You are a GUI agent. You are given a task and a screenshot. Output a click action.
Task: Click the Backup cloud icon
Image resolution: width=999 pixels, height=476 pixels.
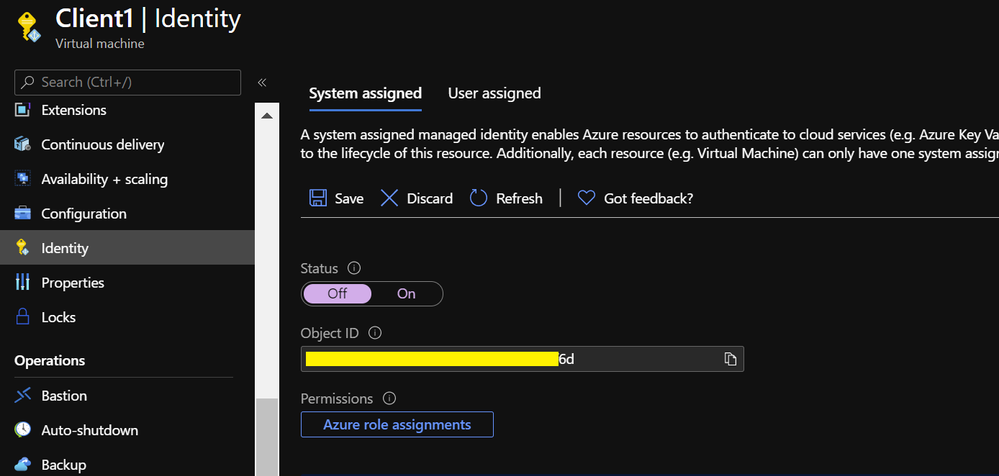[x=22, y=465]
